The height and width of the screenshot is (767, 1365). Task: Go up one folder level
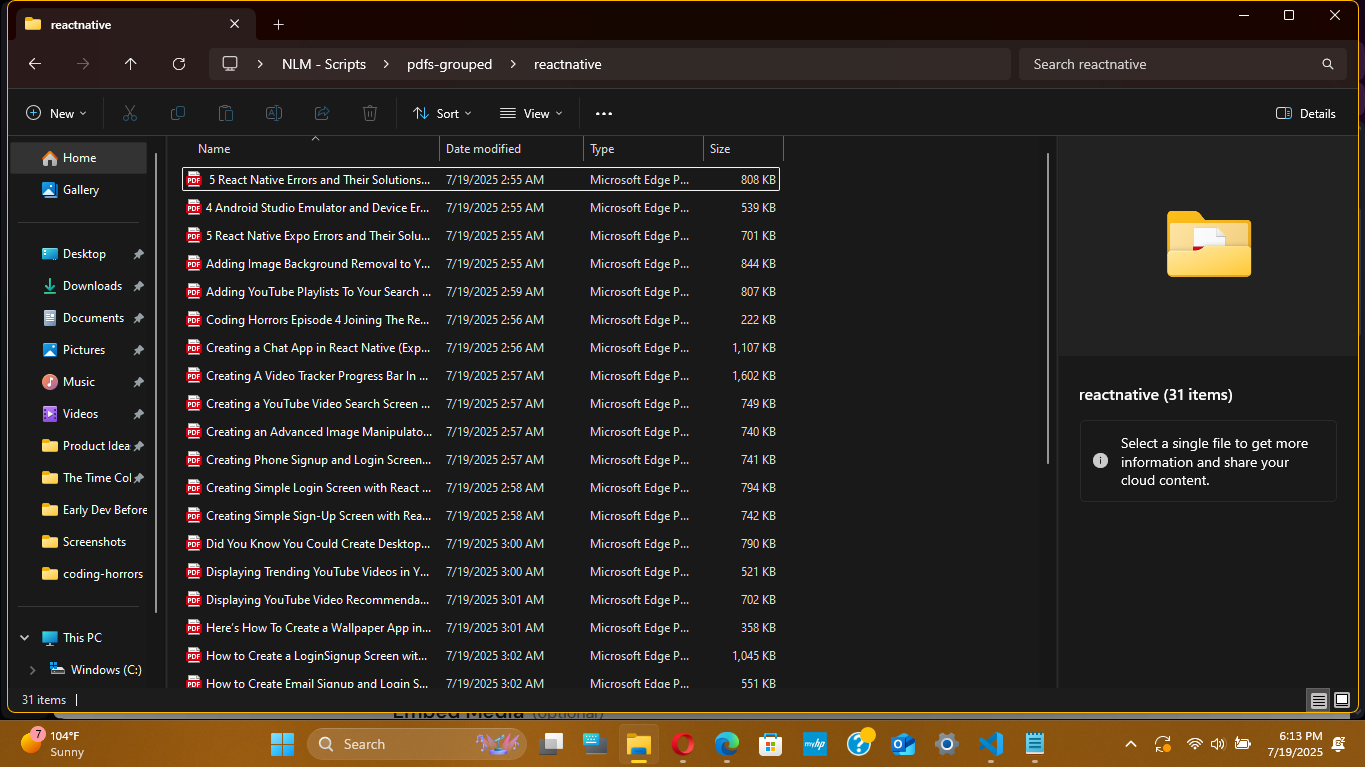coord(131,64)
